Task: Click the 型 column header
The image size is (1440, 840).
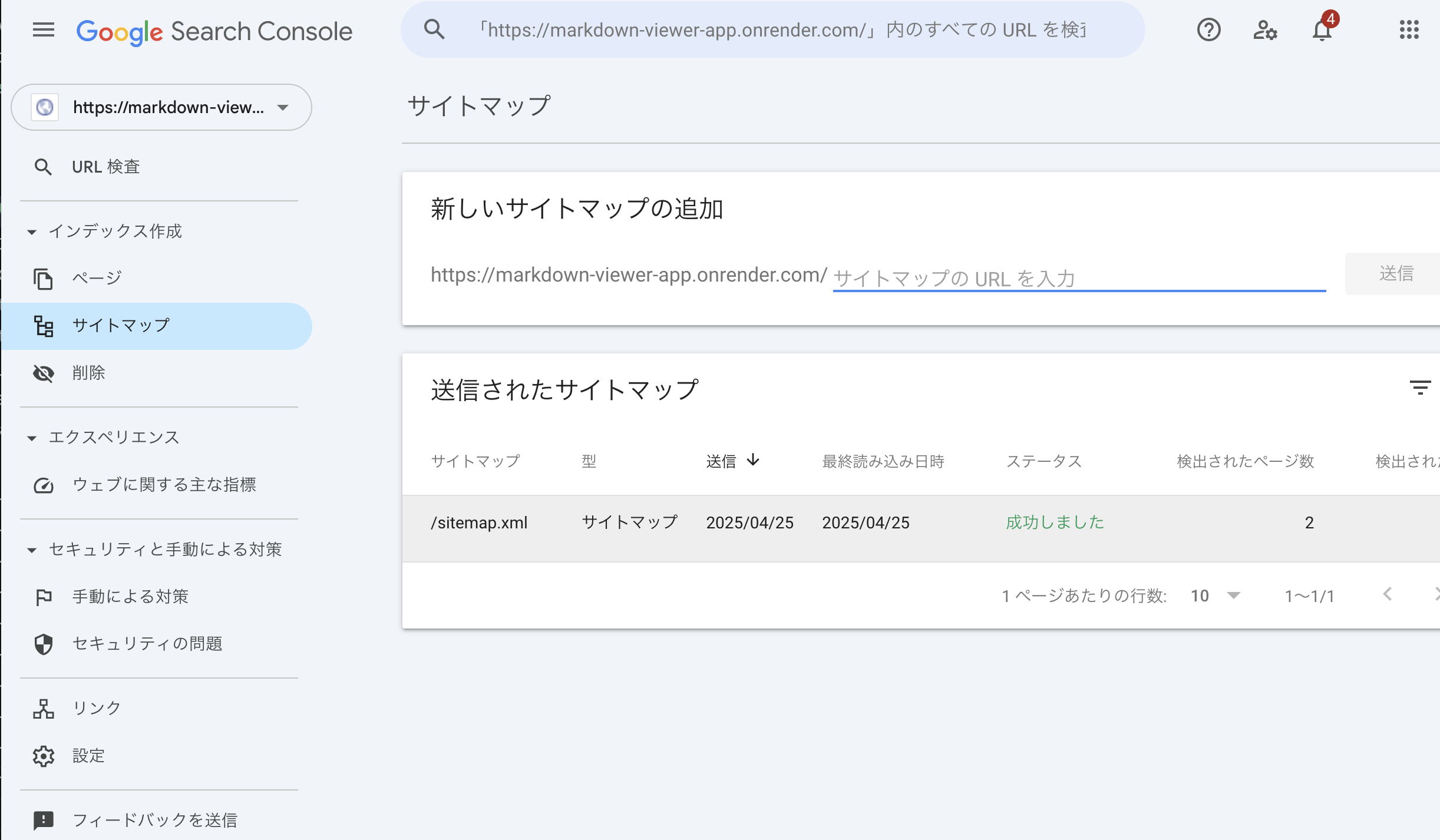Action: 589,461
